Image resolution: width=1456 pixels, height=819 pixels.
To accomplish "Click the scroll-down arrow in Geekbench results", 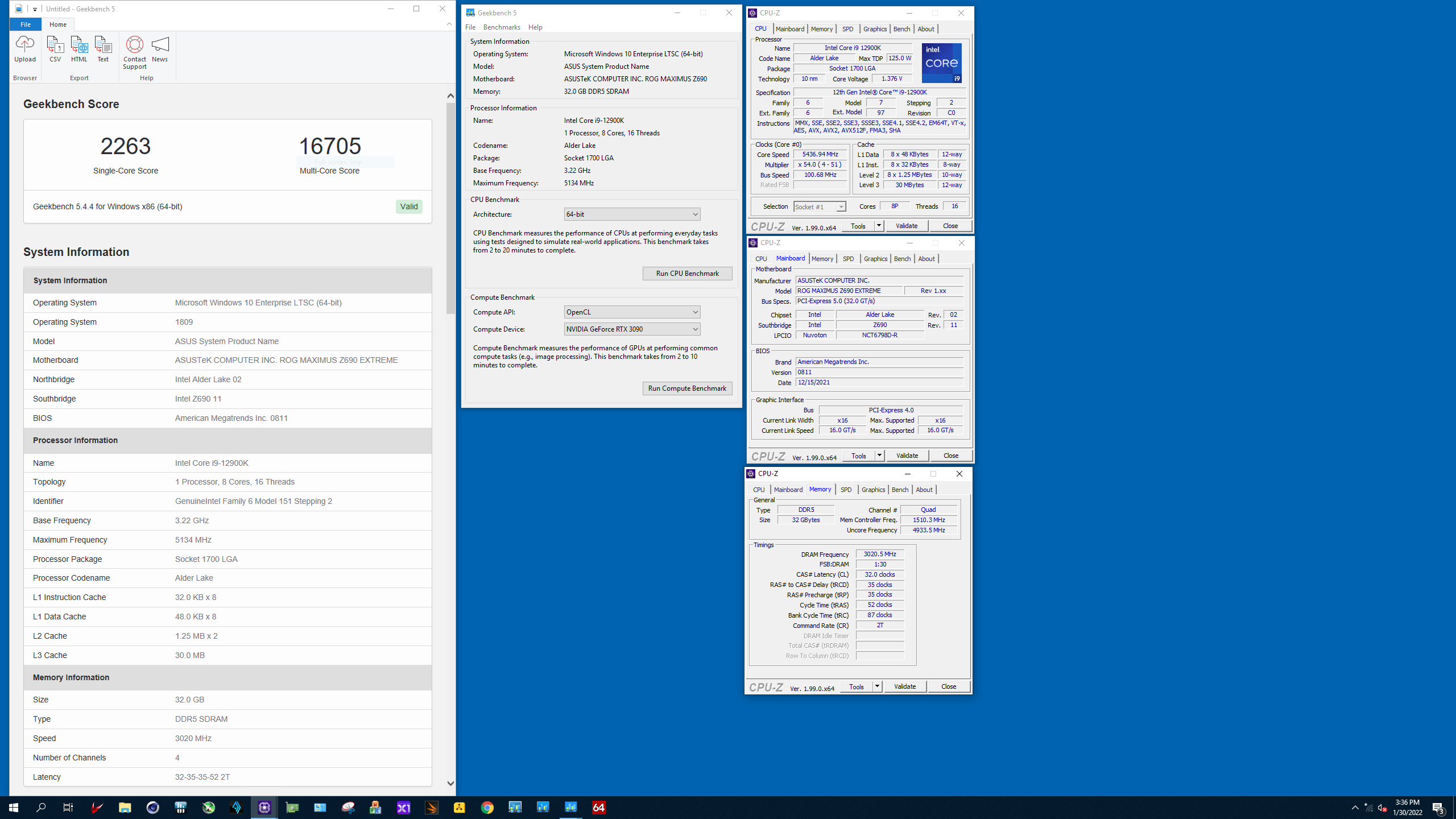I will coord(450,783).
